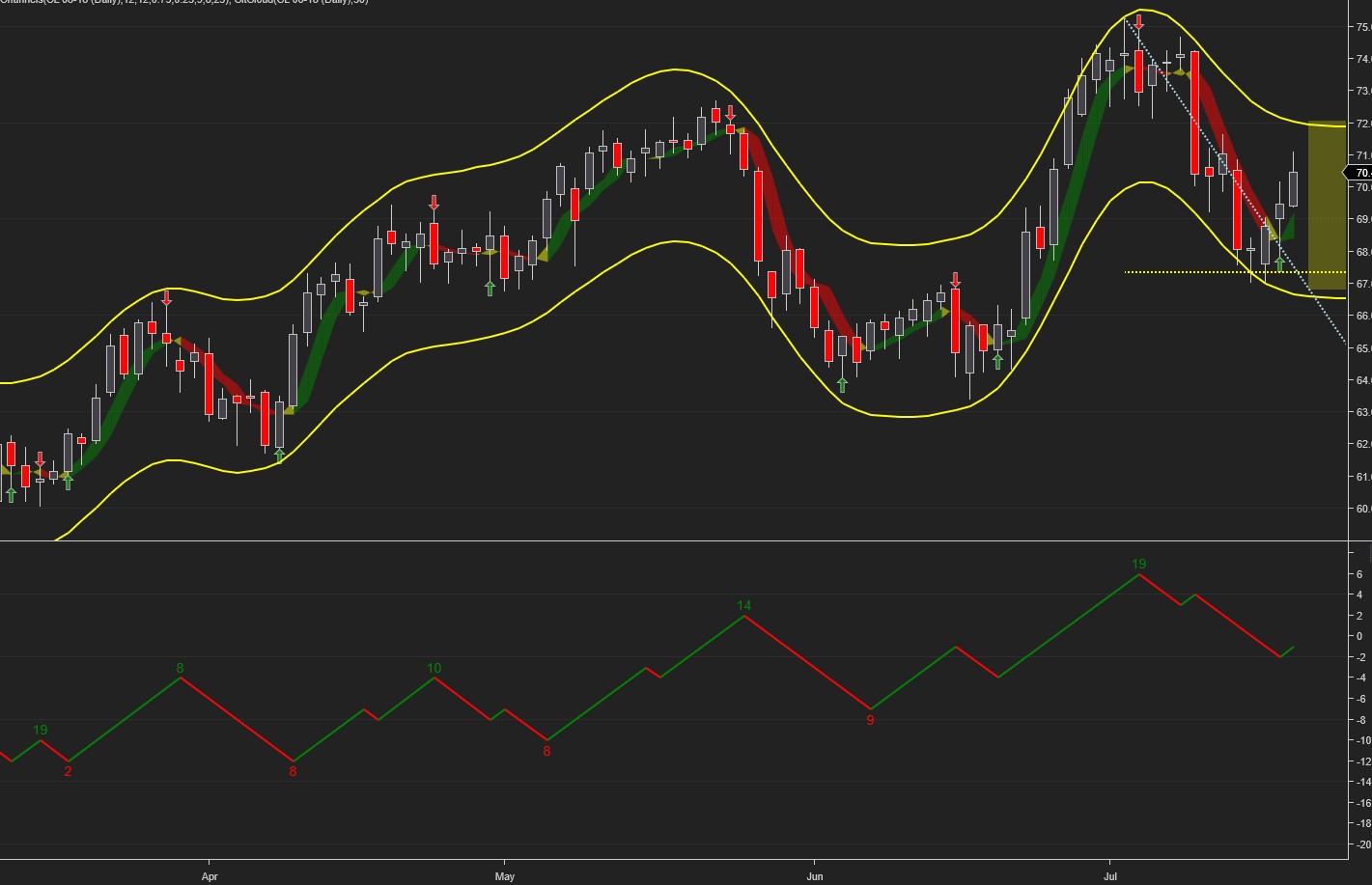Image resolution: width=1372 pixels, height=885 pixels.
Task: Click the 72 price level on the price axis
Action: pos(1363,124)
